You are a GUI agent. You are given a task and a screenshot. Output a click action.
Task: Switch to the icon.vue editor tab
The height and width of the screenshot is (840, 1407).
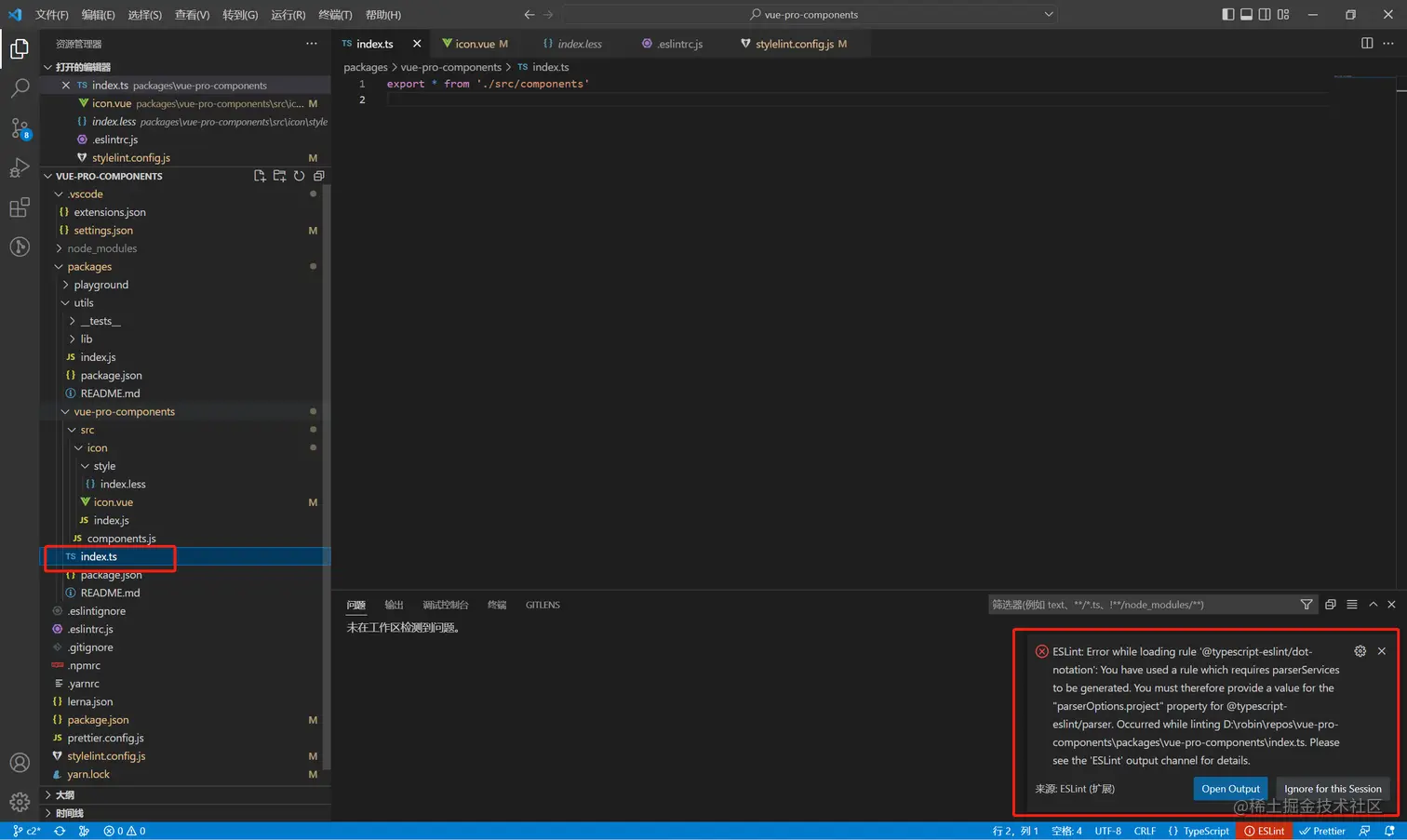475,44
